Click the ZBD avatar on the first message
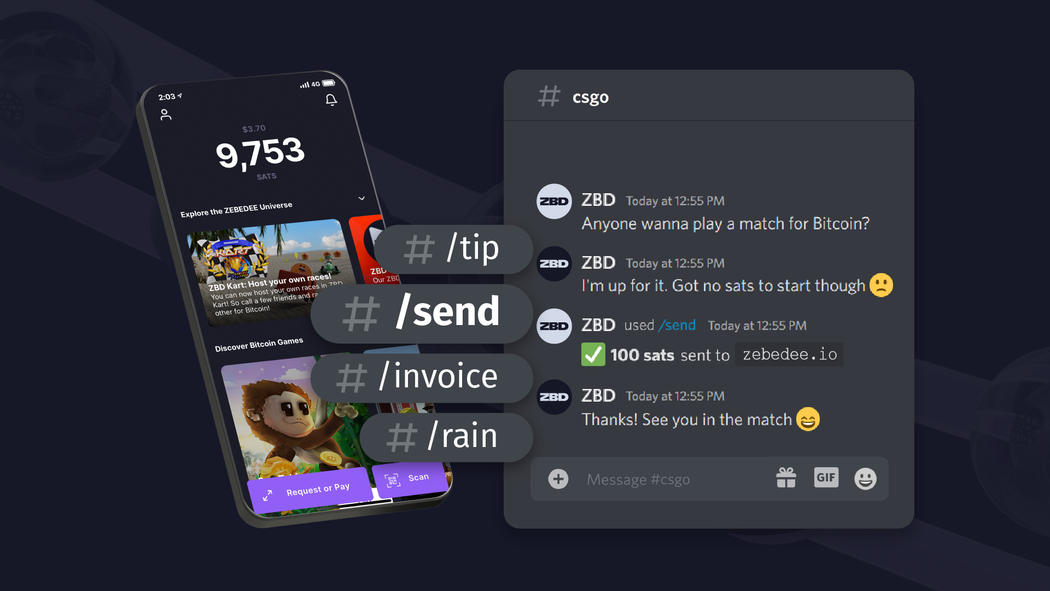Screen dimensions: 1050x591 coord(554,201)
